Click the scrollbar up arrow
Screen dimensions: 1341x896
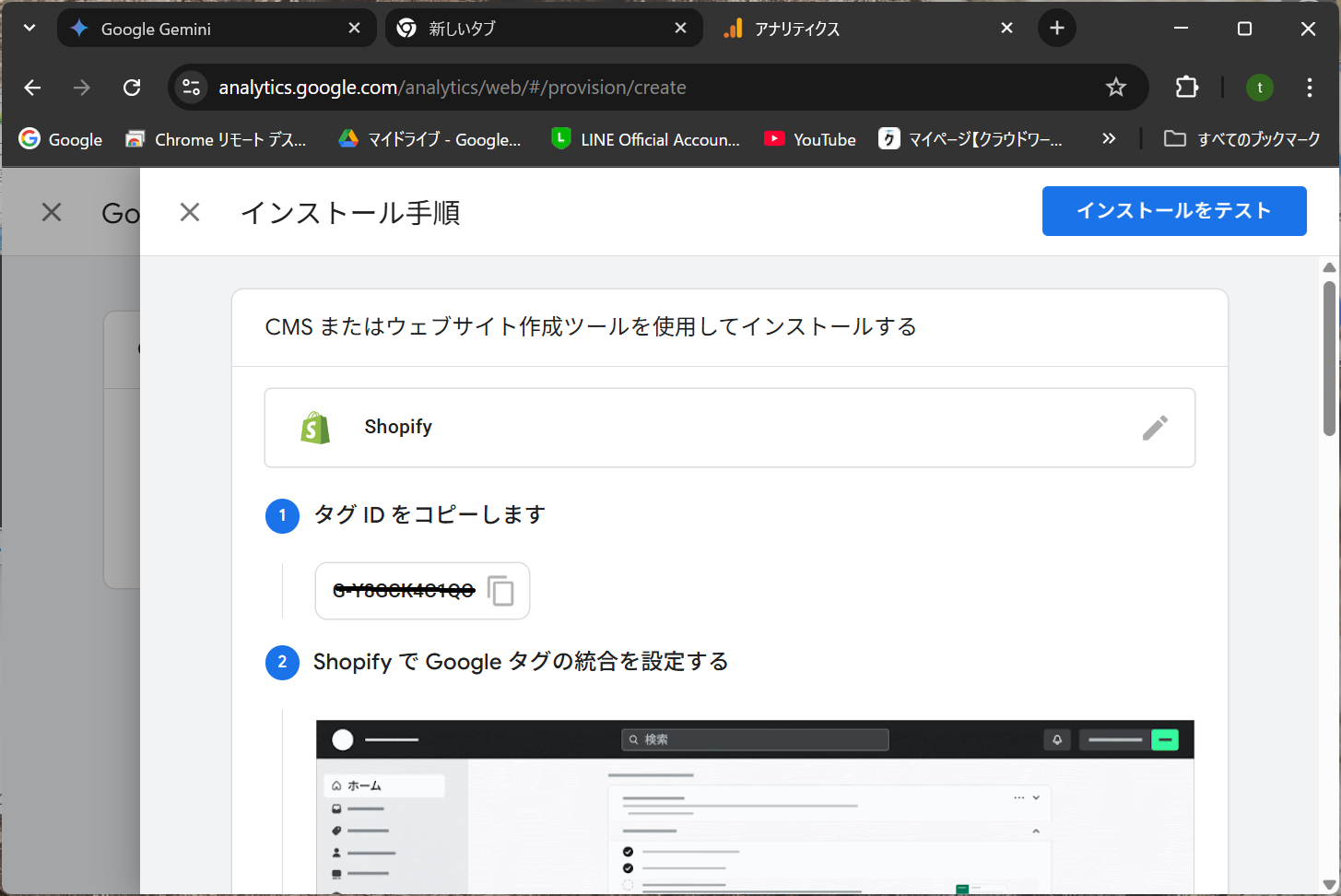pos(1329,267)
